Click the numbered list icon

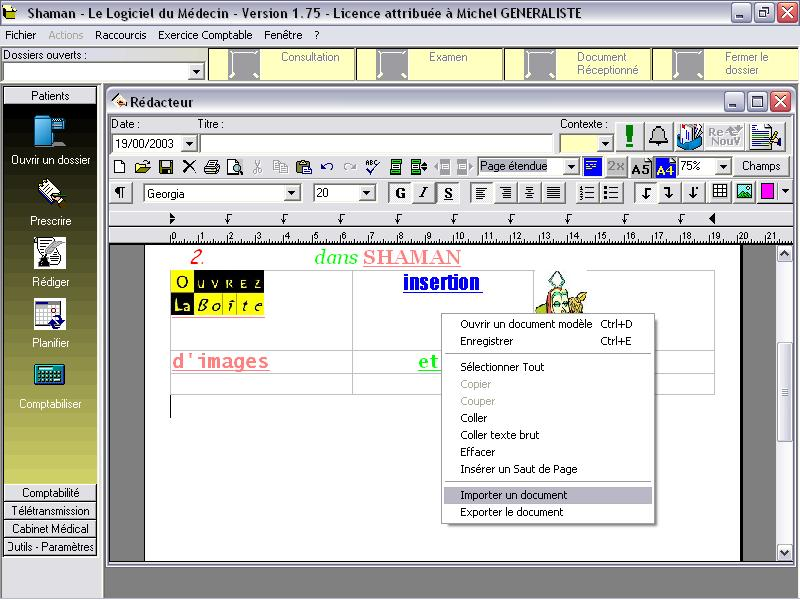587,193
